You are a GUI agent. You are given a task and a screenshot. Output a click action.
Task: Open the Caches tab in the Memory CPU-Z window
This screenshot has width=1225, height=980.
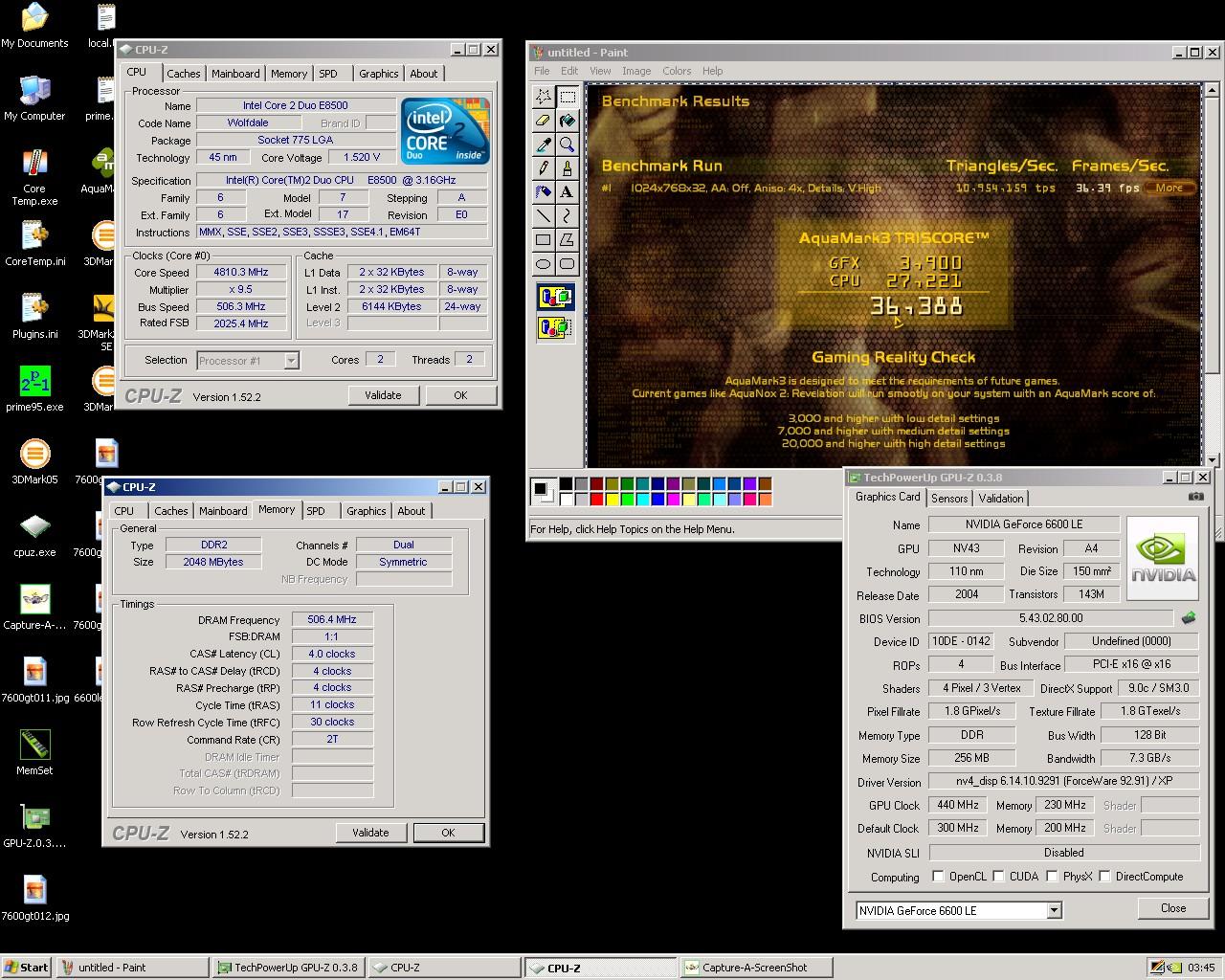pyautogui.click(x=171, y=511)
